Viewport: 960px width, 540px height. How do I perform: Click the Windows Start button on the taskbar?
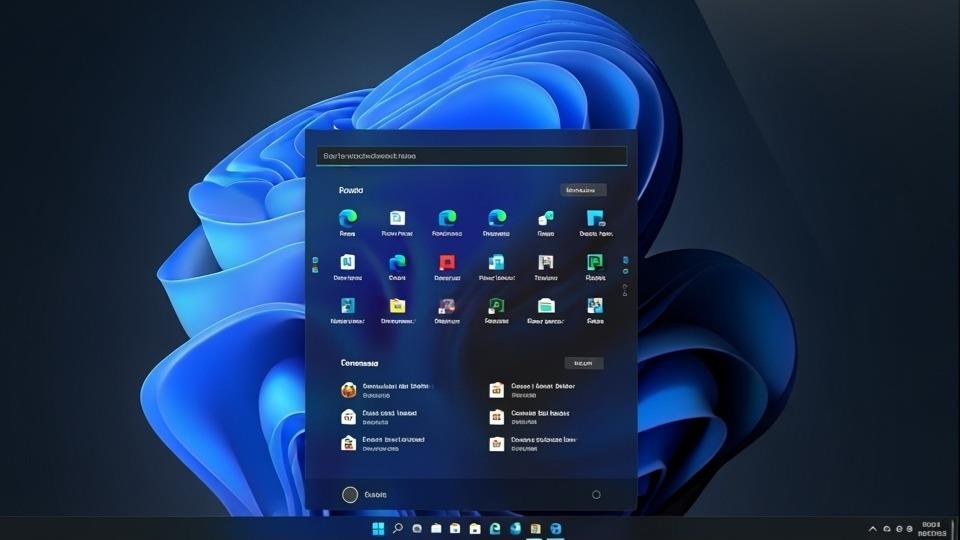378,528
